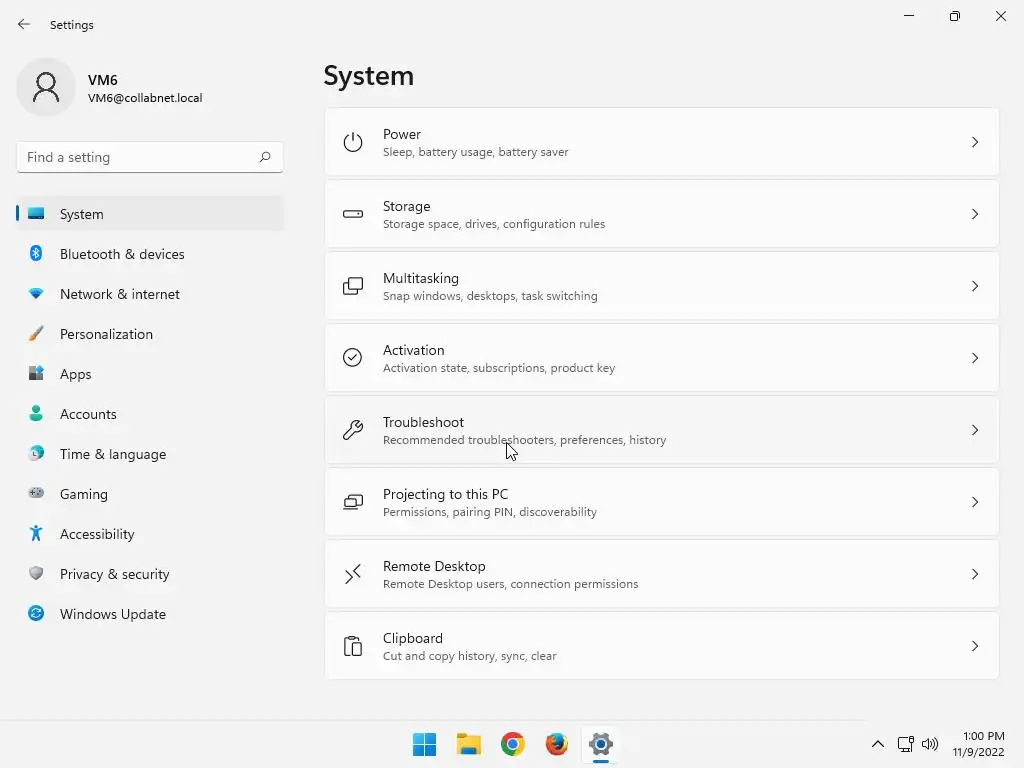Click the Time & language clock icon

pyautogui.click(x=36, y=453)
